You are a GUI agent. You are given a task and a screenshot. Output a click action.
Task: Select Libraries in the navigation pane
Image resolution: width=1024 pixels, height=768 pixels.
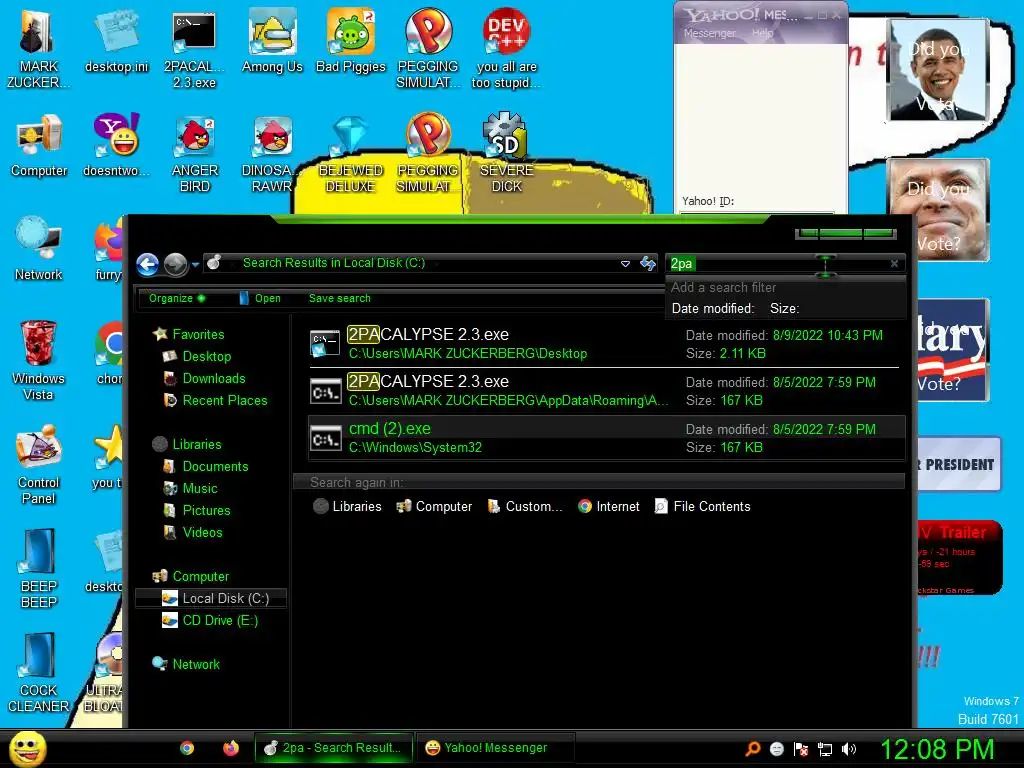coord(187,445)
